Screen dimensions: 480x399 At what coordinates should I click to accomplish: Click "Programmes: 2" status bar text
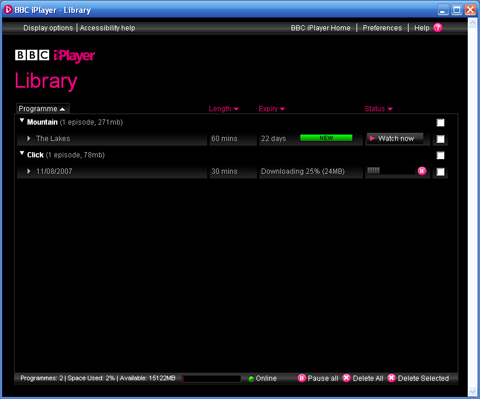pyautogui.click(x=42, y=378)
